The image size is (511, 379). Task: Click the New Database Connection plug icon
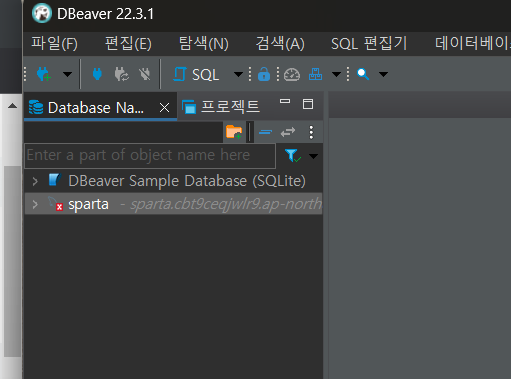coord(44,74)
